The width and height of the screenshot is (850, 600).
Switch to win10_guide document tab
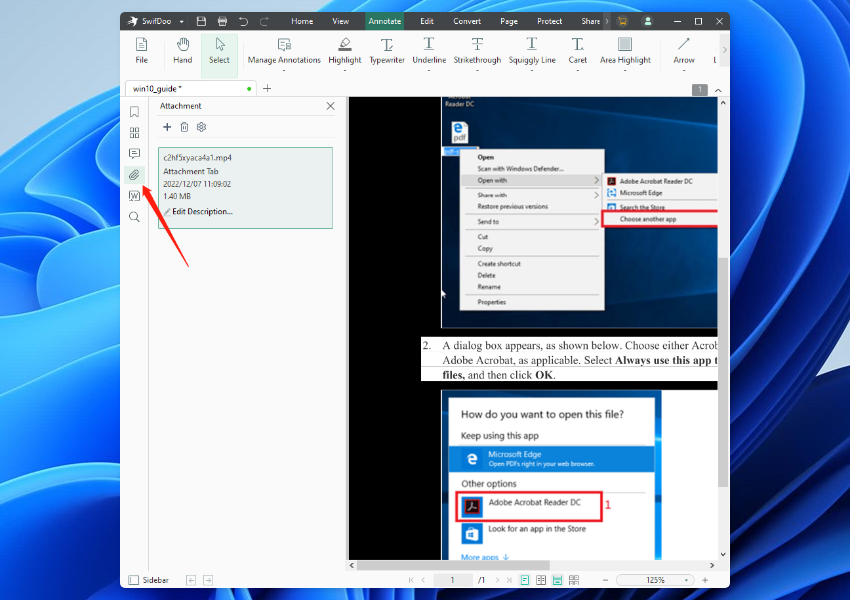click(x=191, y=88)
